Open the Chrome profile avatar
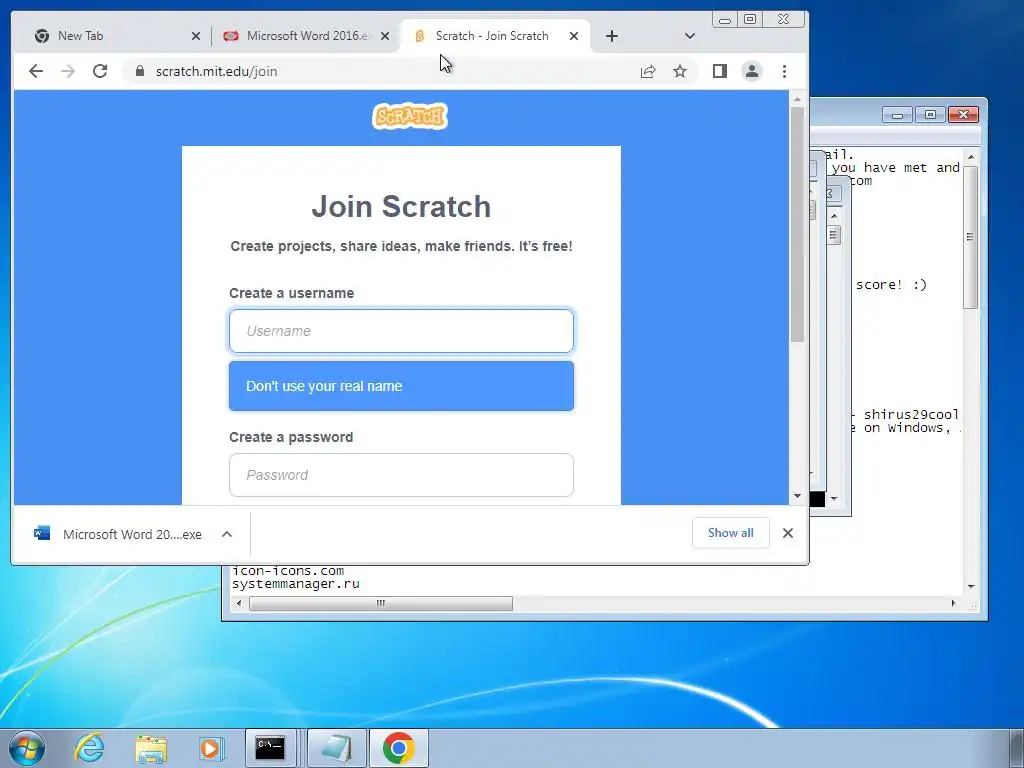 [x=752, y=71]
